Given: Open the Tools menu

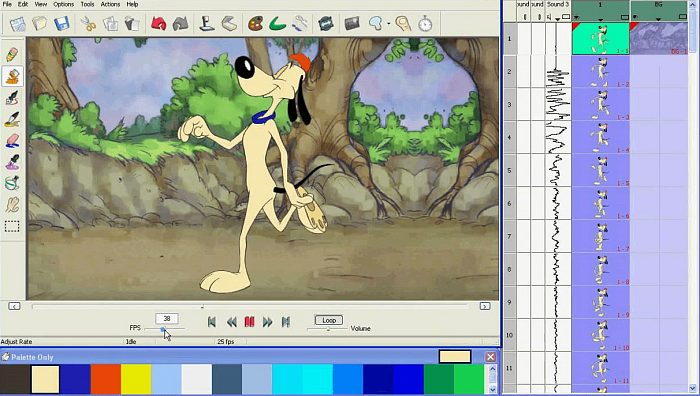Looking at the screenshot, I should [87, 4].
